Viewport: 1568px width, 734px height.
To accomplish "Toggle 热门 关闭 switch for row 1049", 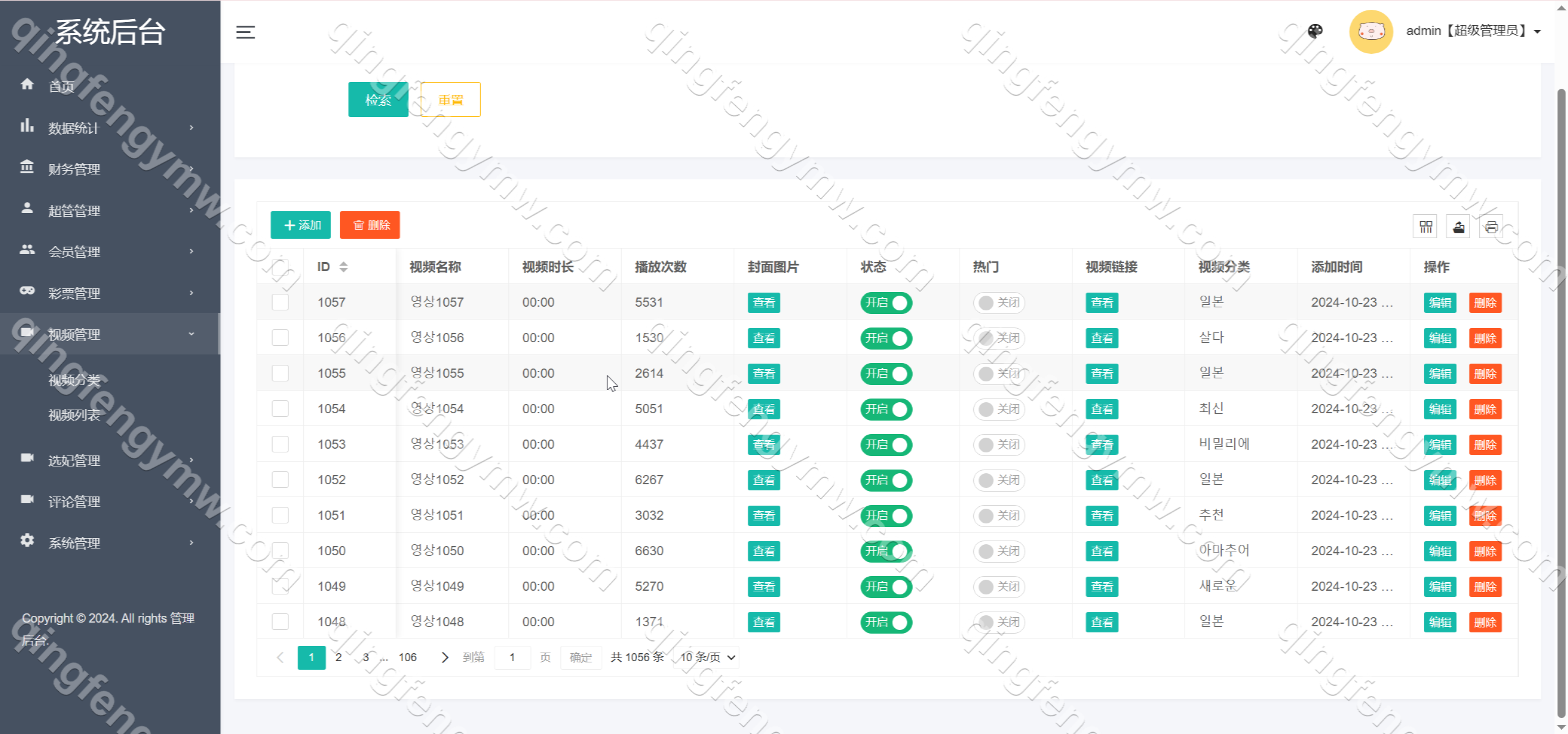I will coord(999,586).
